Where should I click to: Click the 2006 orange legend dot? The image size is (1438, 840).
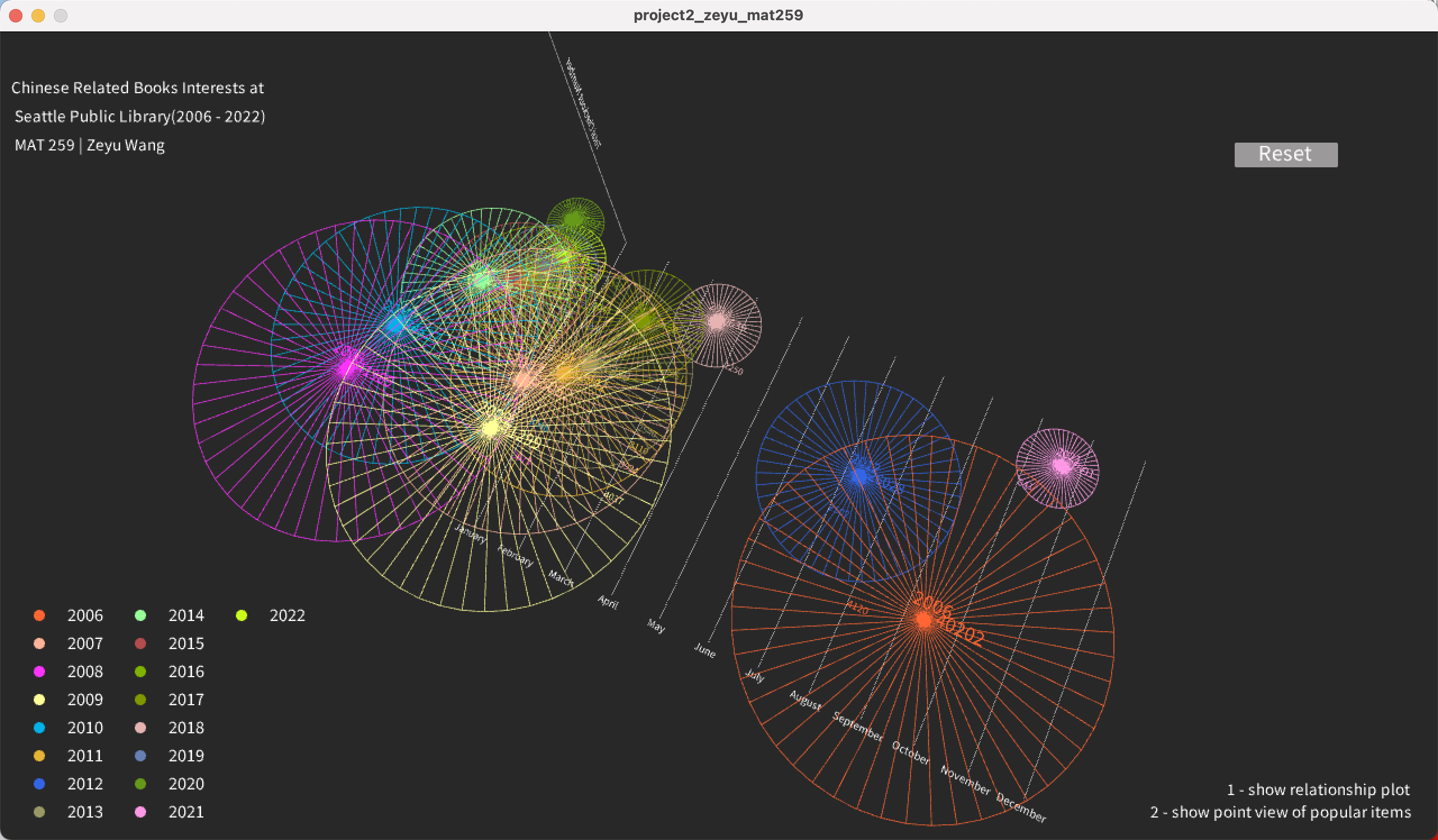(39, 615)
